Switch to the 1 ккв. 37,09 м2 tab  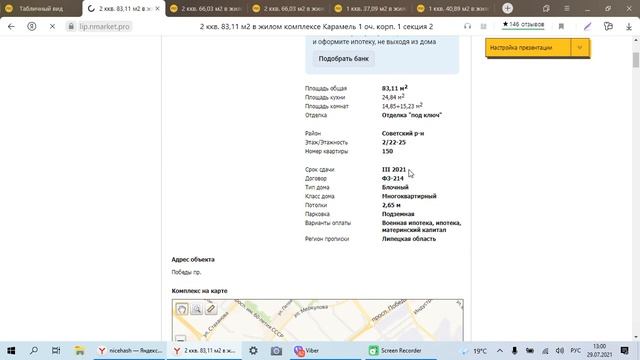[x=371, y=9]
